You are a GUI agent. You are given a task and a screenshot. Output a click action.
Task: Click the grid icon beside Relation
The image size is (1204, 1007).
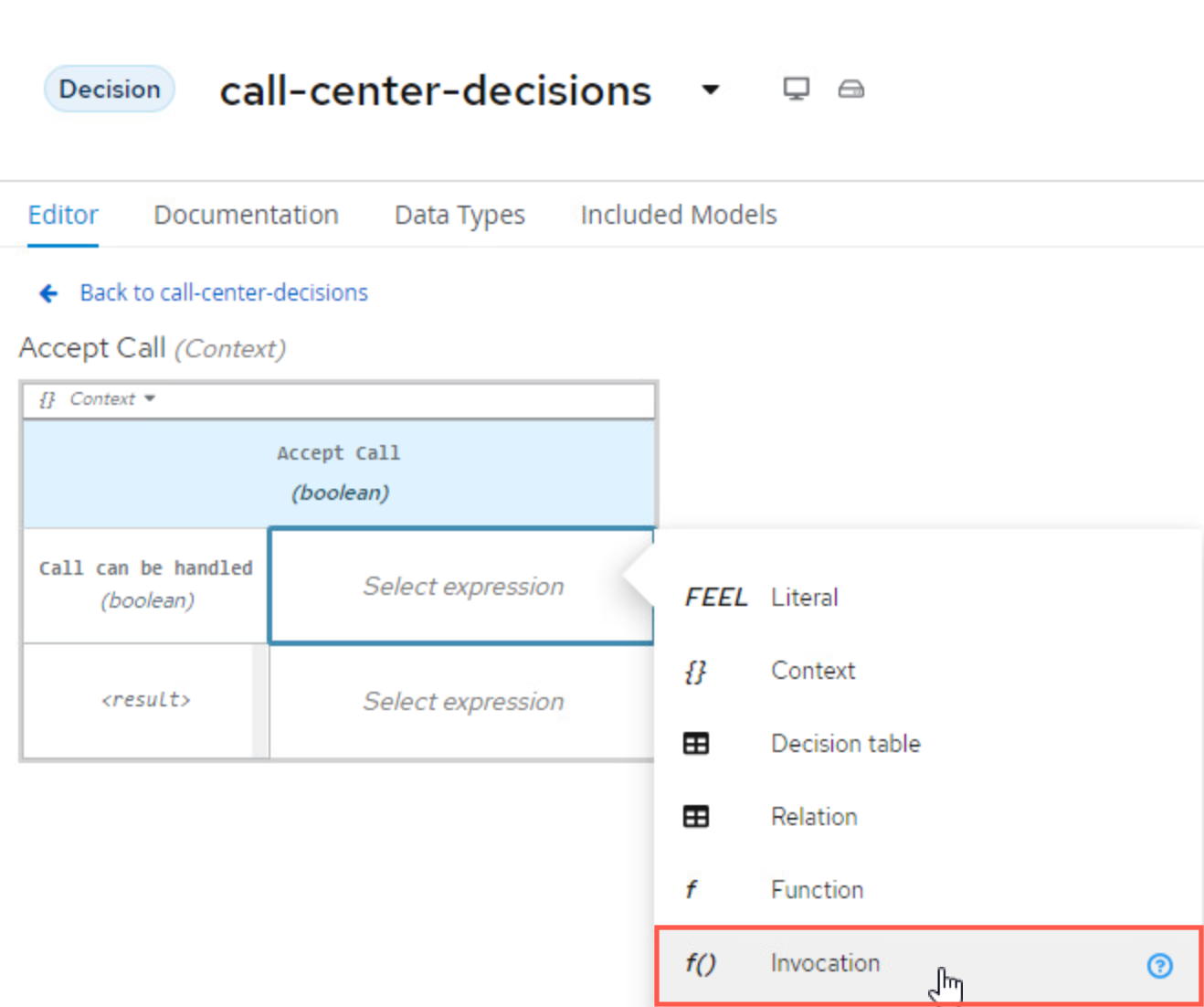tap(696, 817)
